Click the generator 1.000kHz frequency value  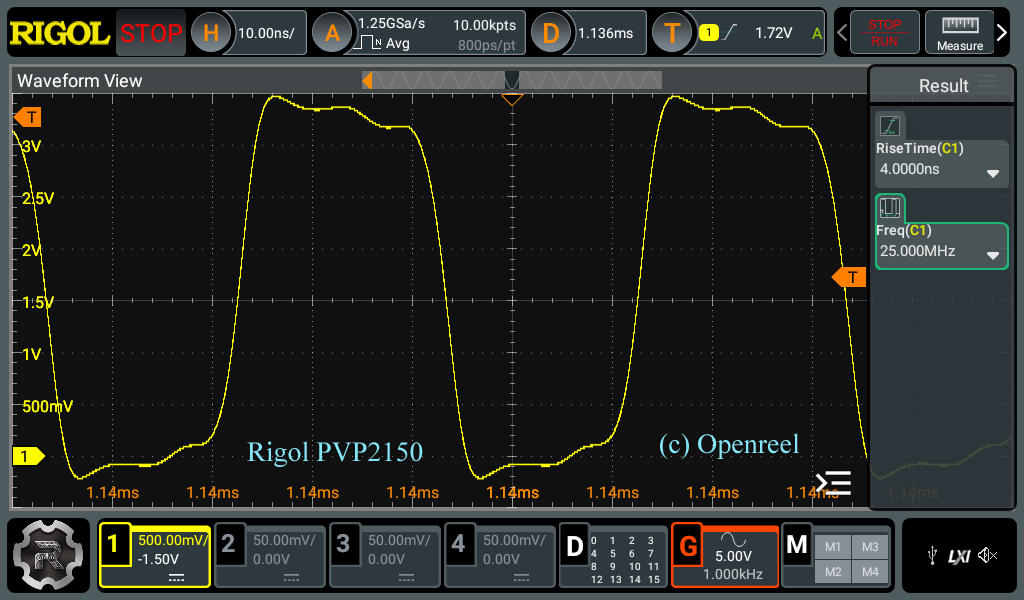[x=733, y=575]
